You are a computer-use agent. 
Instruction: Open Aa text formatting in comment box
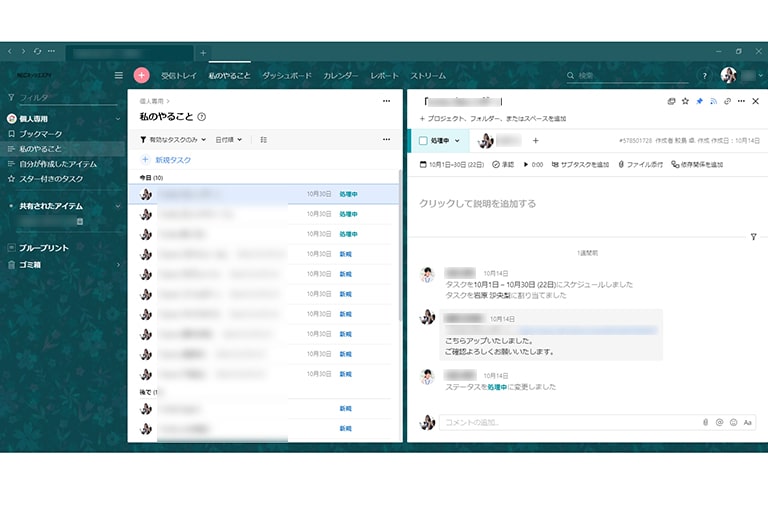click(x=747, y=422)
